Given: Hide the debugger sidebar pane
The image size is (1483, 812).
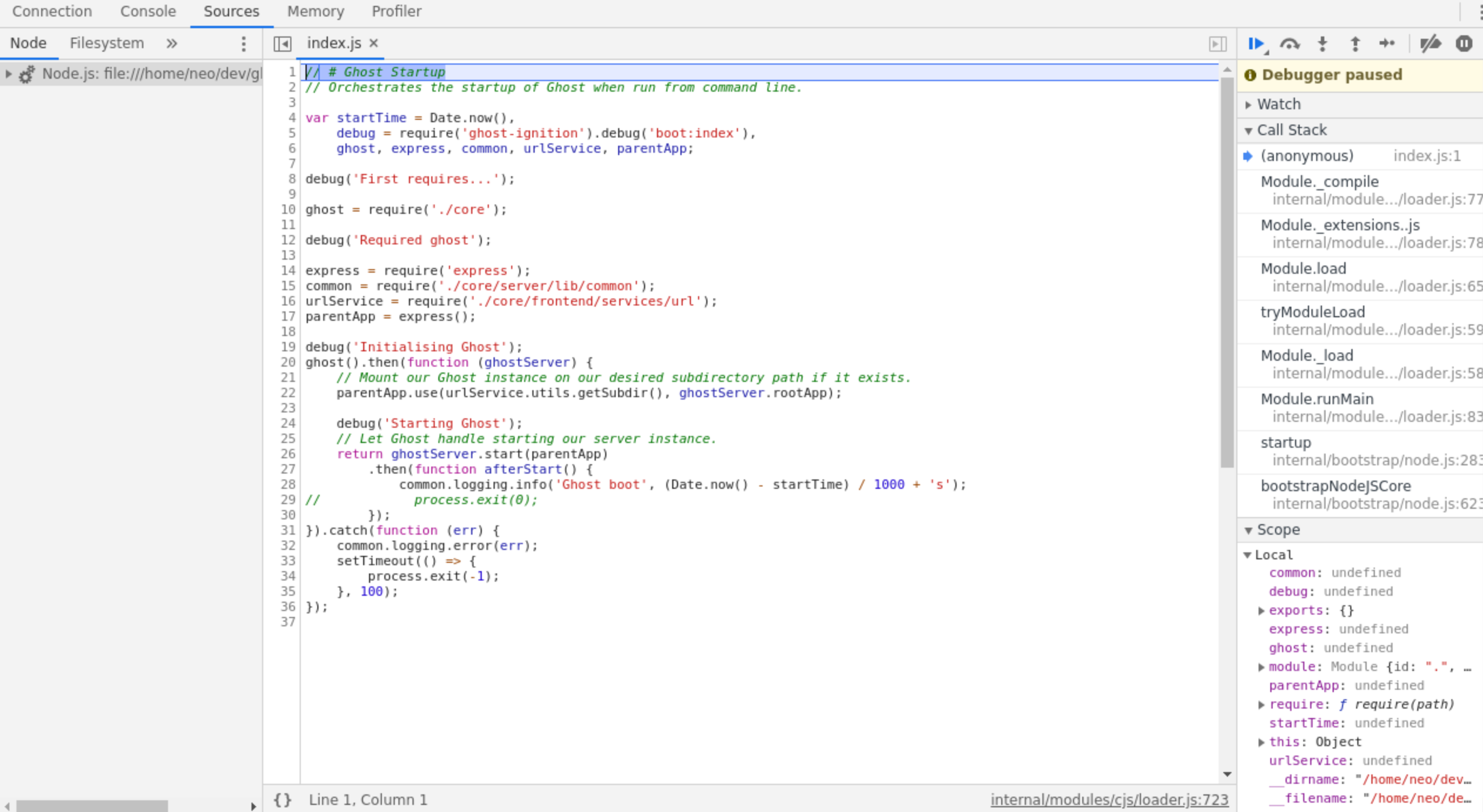Looking at the screenshot, I should pos(1217,44).
